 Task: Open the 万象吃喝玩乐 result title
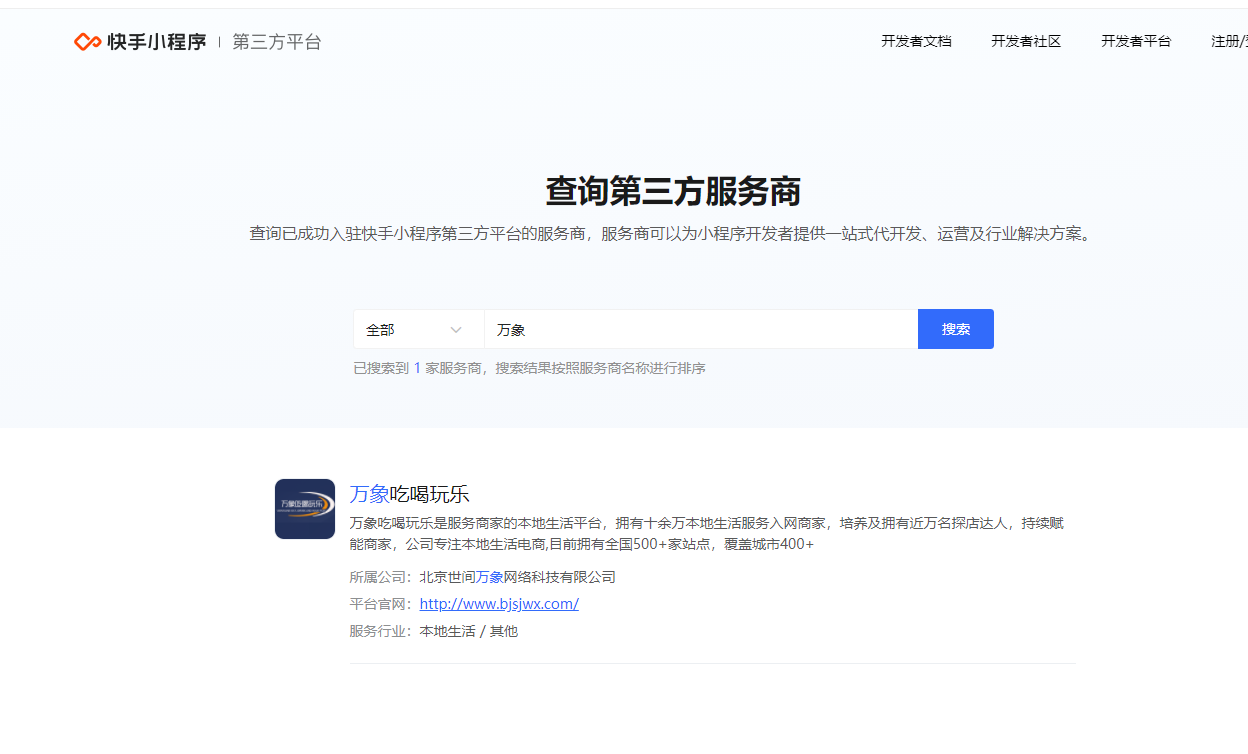tap(409, 494)
